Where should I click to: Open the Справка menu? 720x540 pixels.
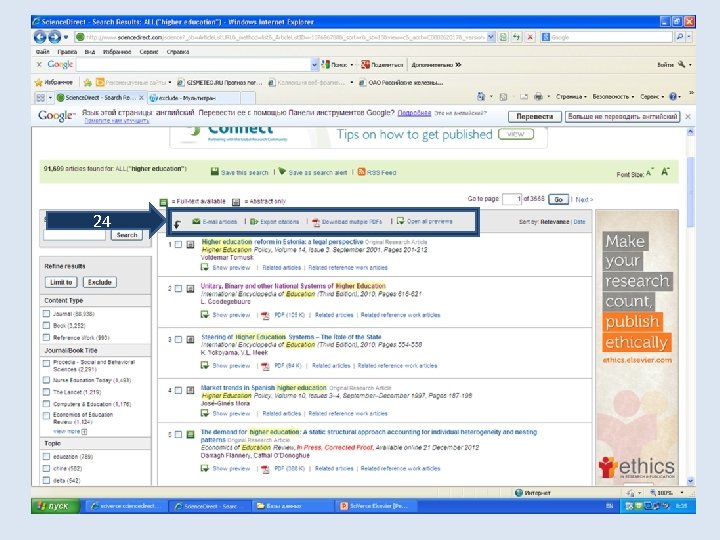click(x=178, y=52)
